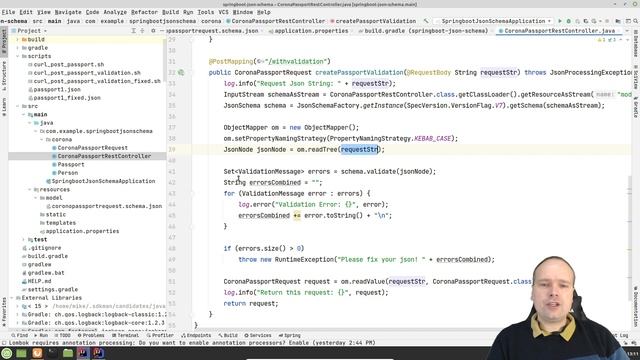
Task: Click the Project panel settings gear icon
Action: (x=153, y=31)
